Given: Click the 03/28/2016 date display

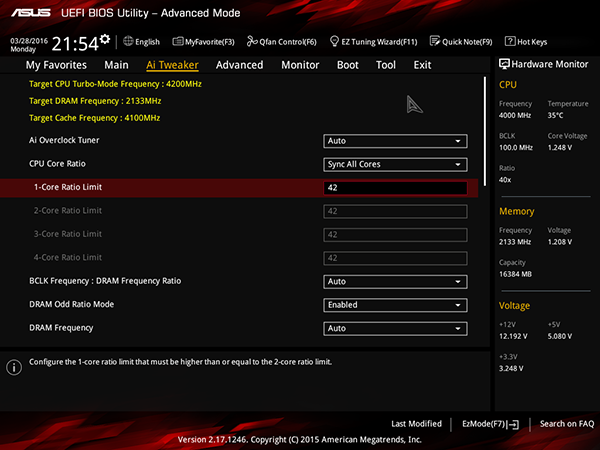Looking at the screenshot, I should tap(29, 41).
